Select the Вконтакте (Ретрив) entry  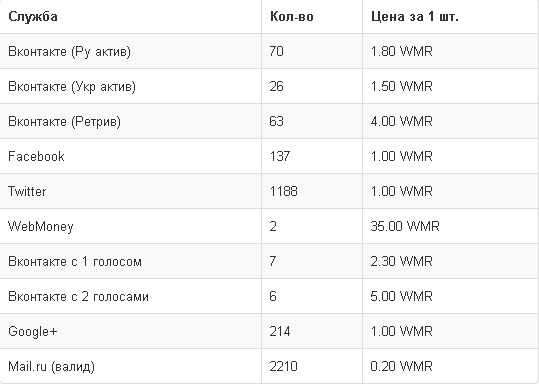64,121
